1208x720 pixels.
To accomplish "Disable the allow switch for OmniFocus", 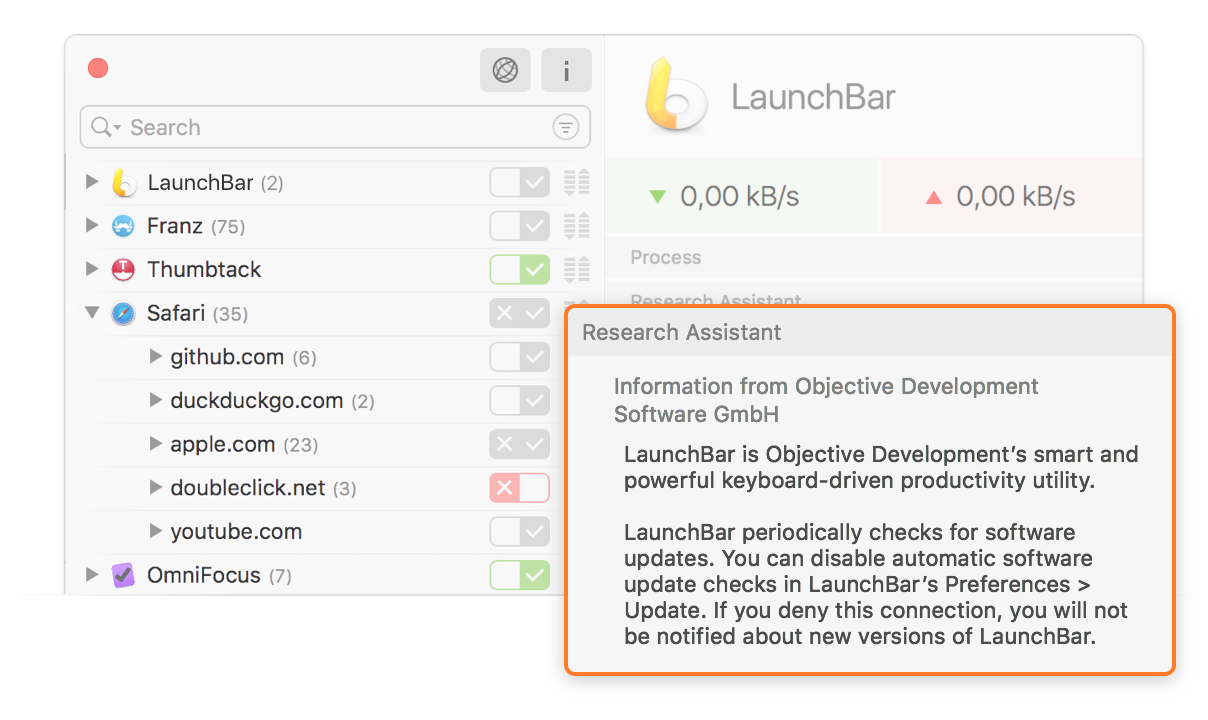I will tap(520, 576).
